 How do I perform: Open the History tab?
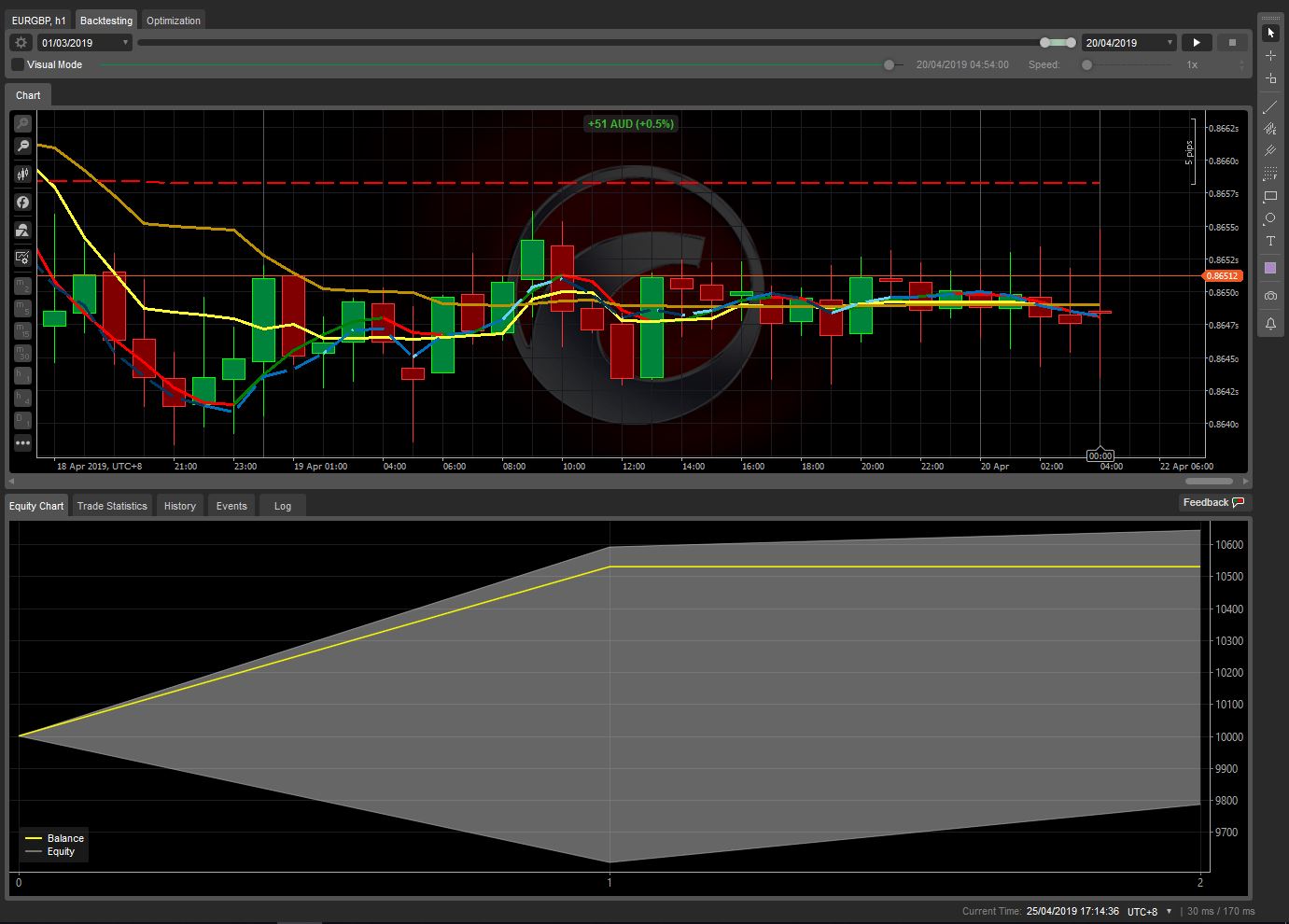(180, 506)
